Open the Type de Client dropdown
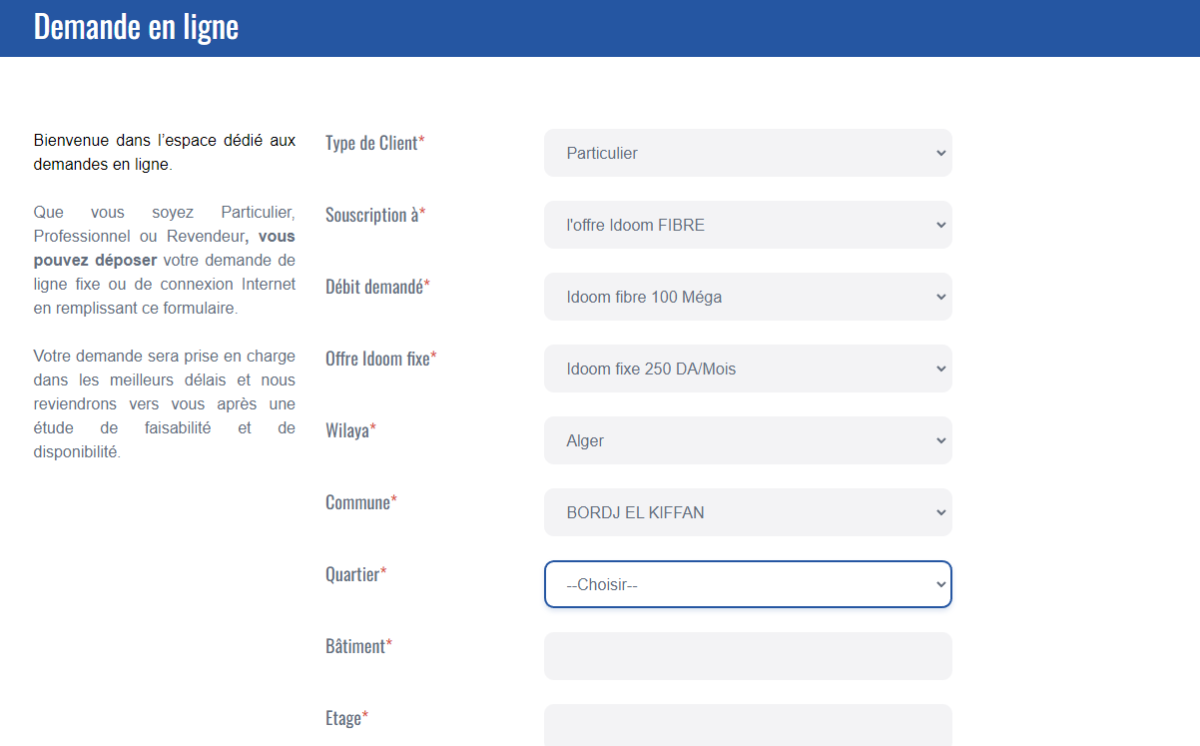This screenshot has height=746, width=1200. pyautogui.click(x=747, y=153)
